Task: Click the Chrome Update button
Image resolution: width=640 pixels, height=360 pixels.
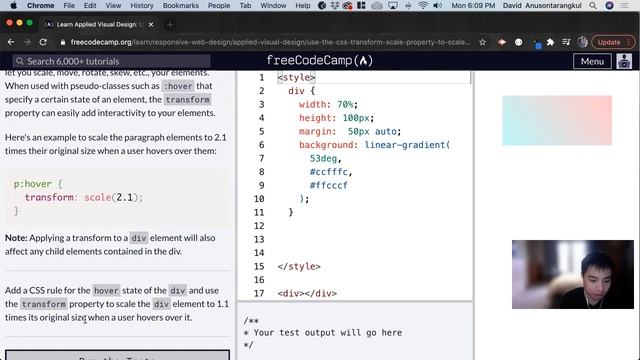Action: pyautogui.click(x=613, y=42)
